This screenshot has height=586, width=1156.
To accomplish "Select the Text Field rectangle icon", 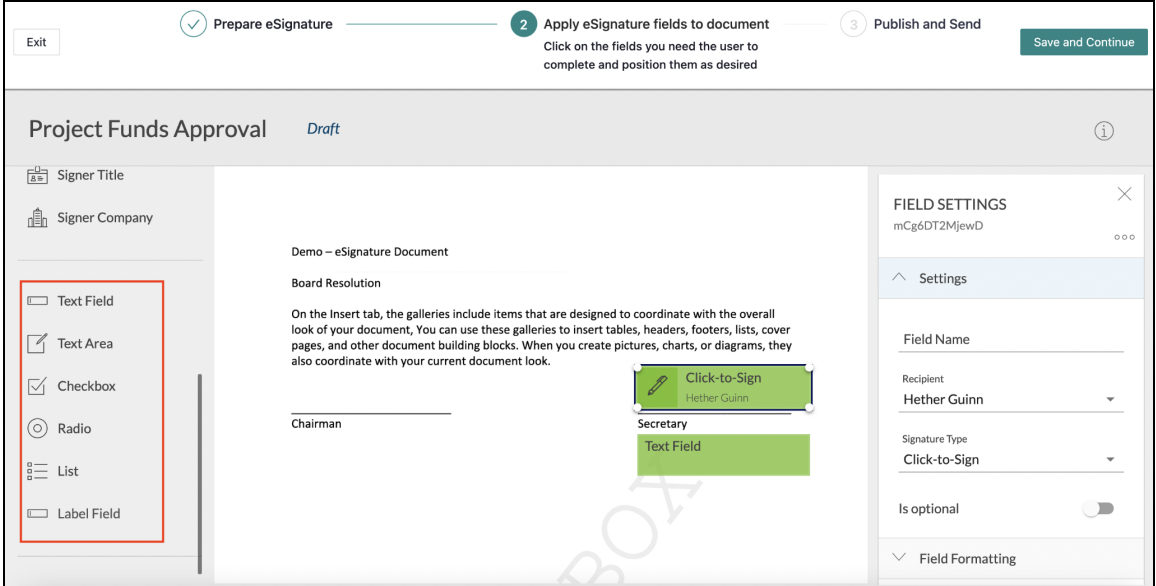I will click(37, 301).
